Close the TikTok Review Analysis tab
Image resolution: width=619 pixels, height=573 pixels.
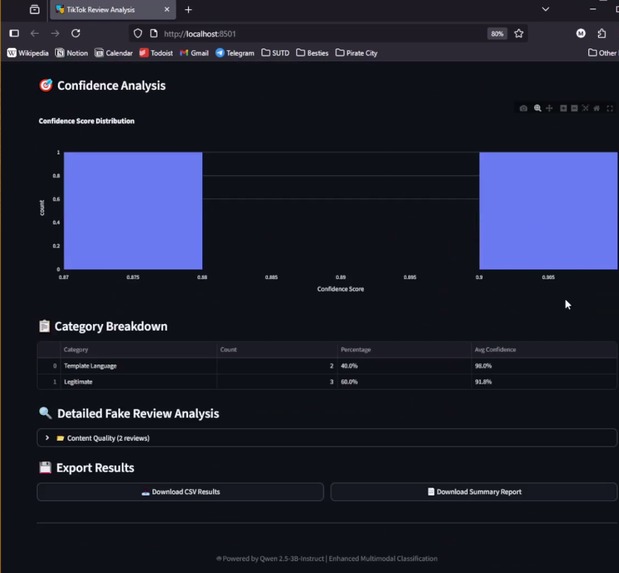pos(167,9)
